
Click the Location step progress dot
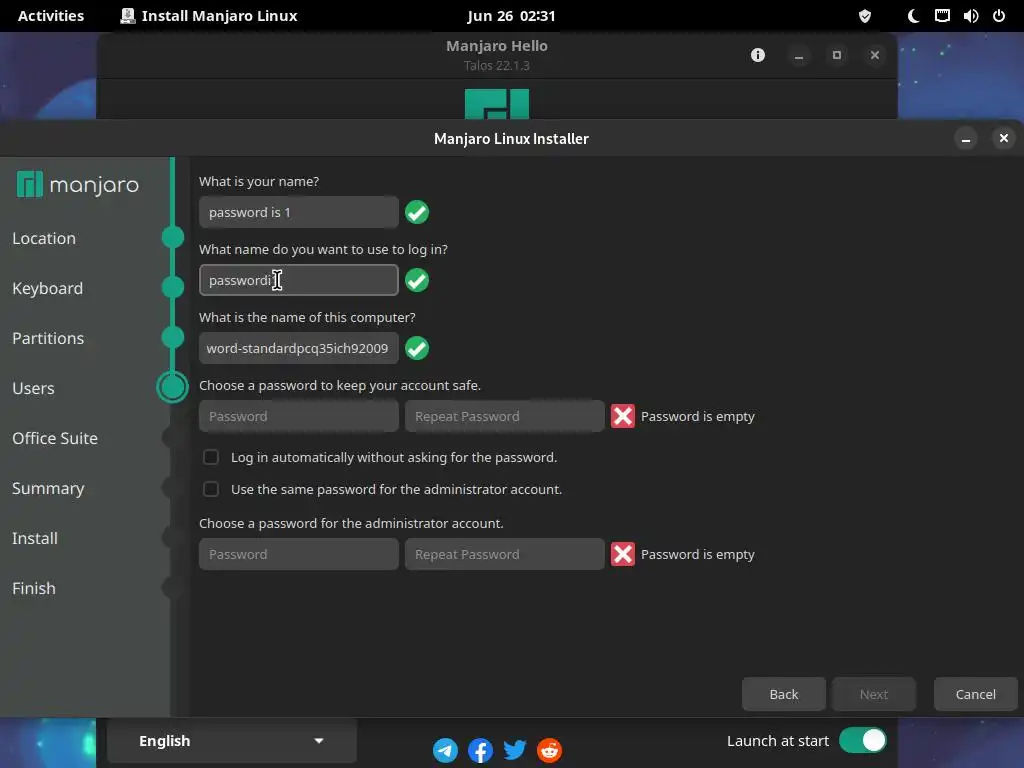172,237
